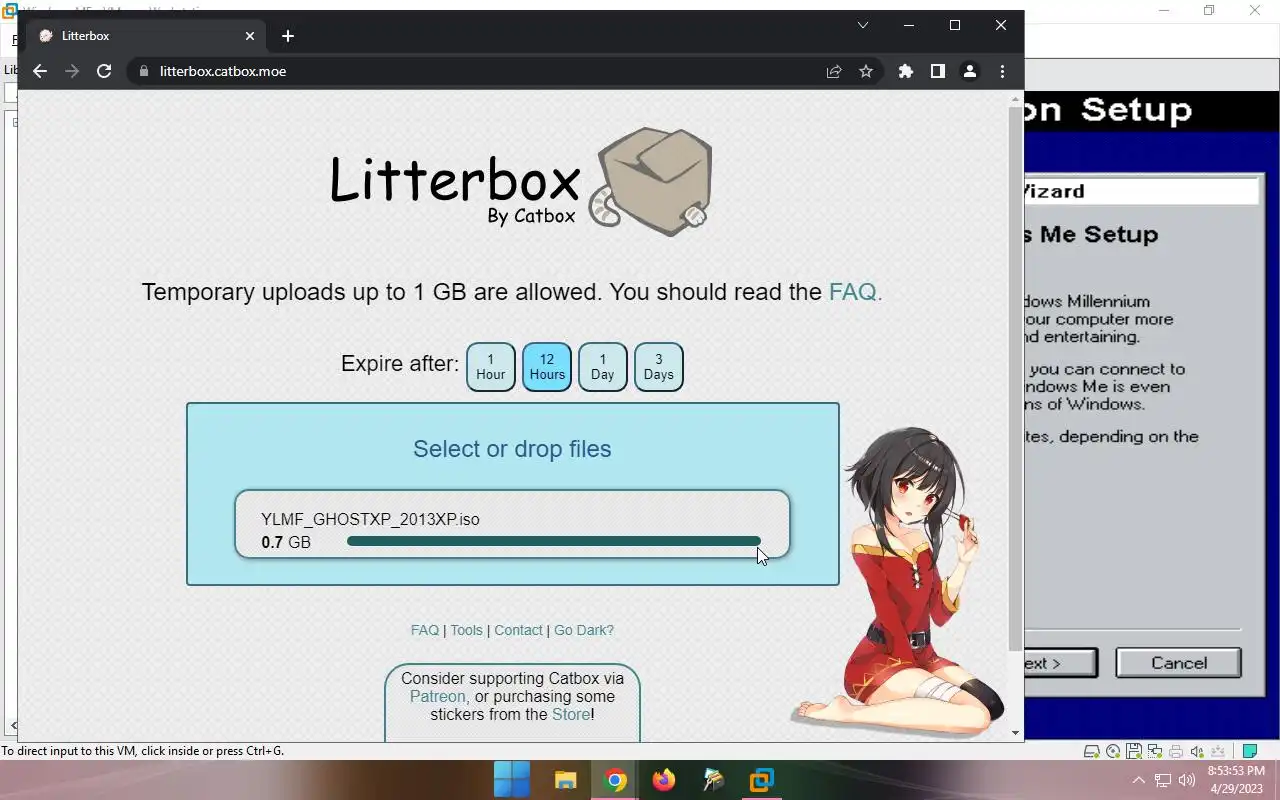
Task: Click the VMware network adapter status icon
Action: coord(1155,751)
